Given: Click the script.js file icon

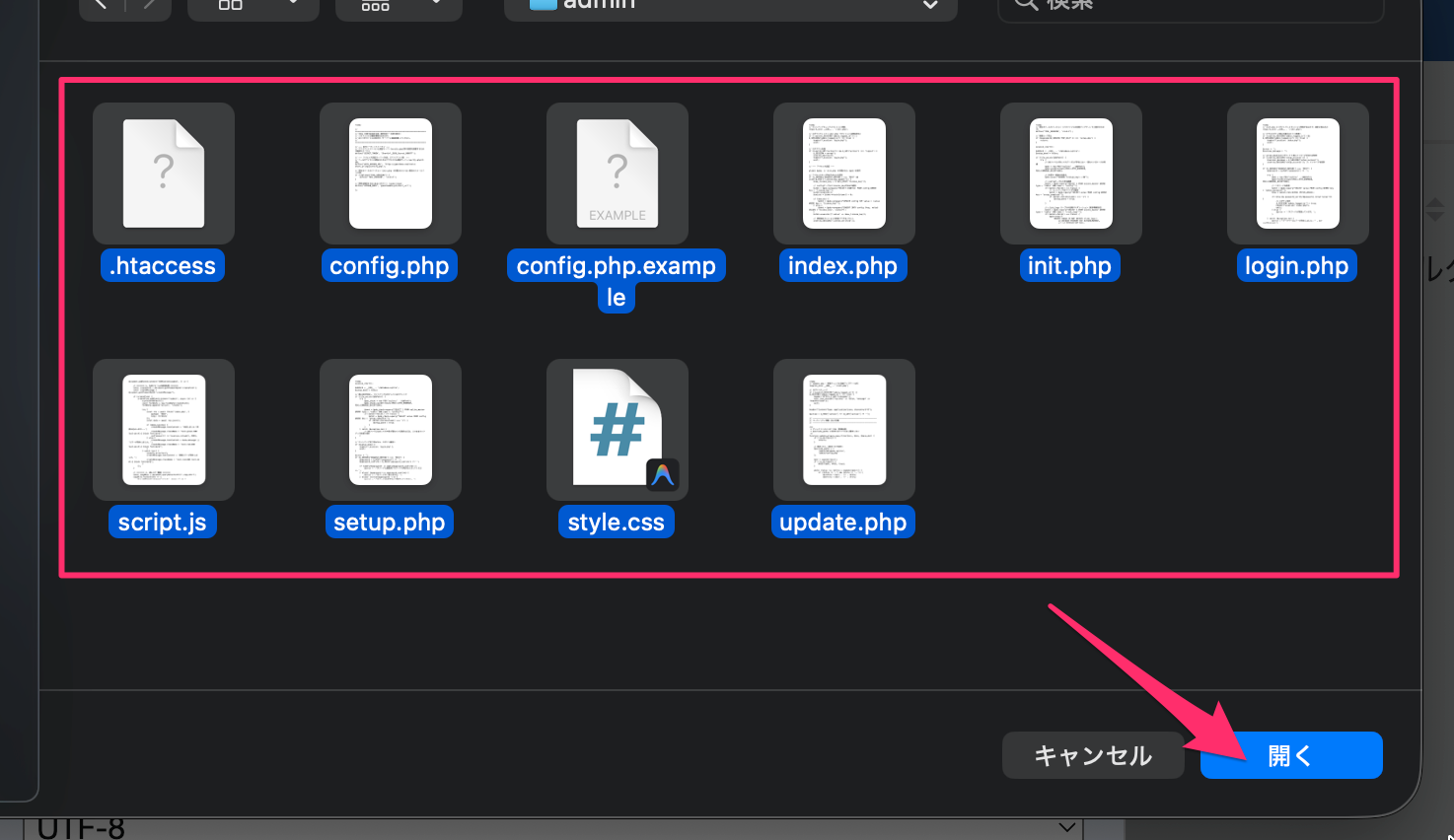Looking at the screenshot, I should point(164,430).
